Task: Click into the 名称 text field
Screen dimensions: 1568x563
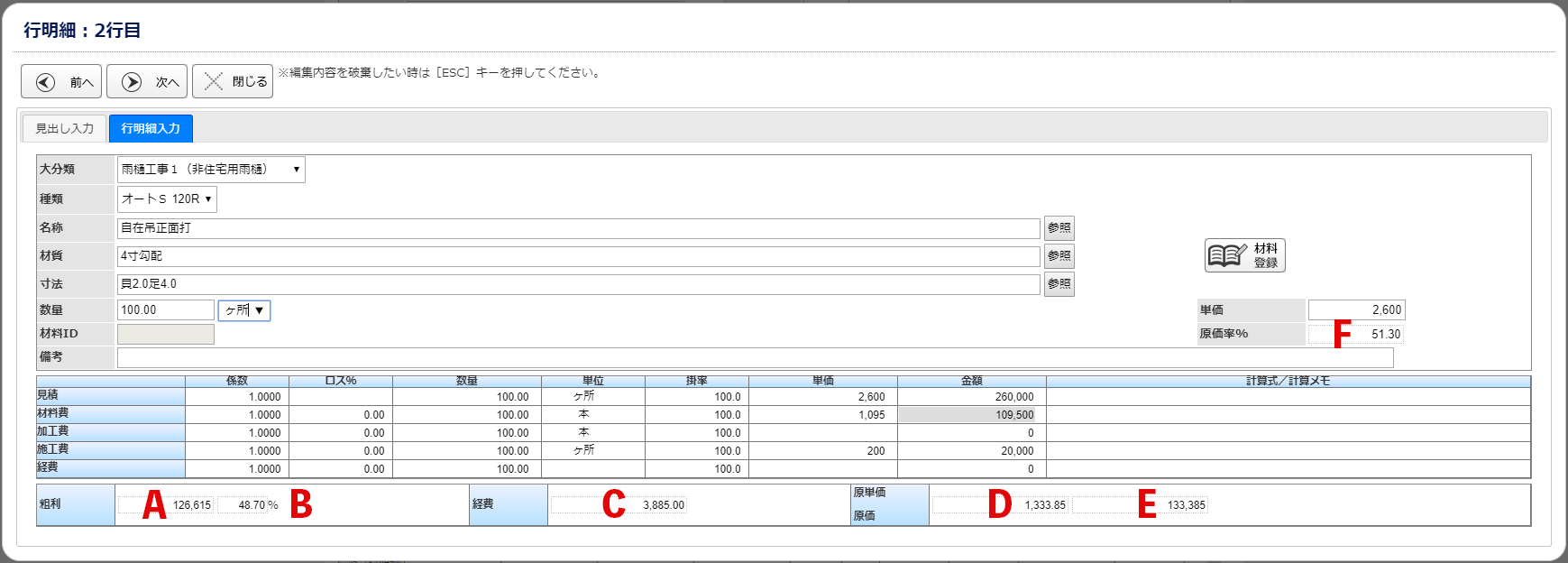Action: coord(577,228)
